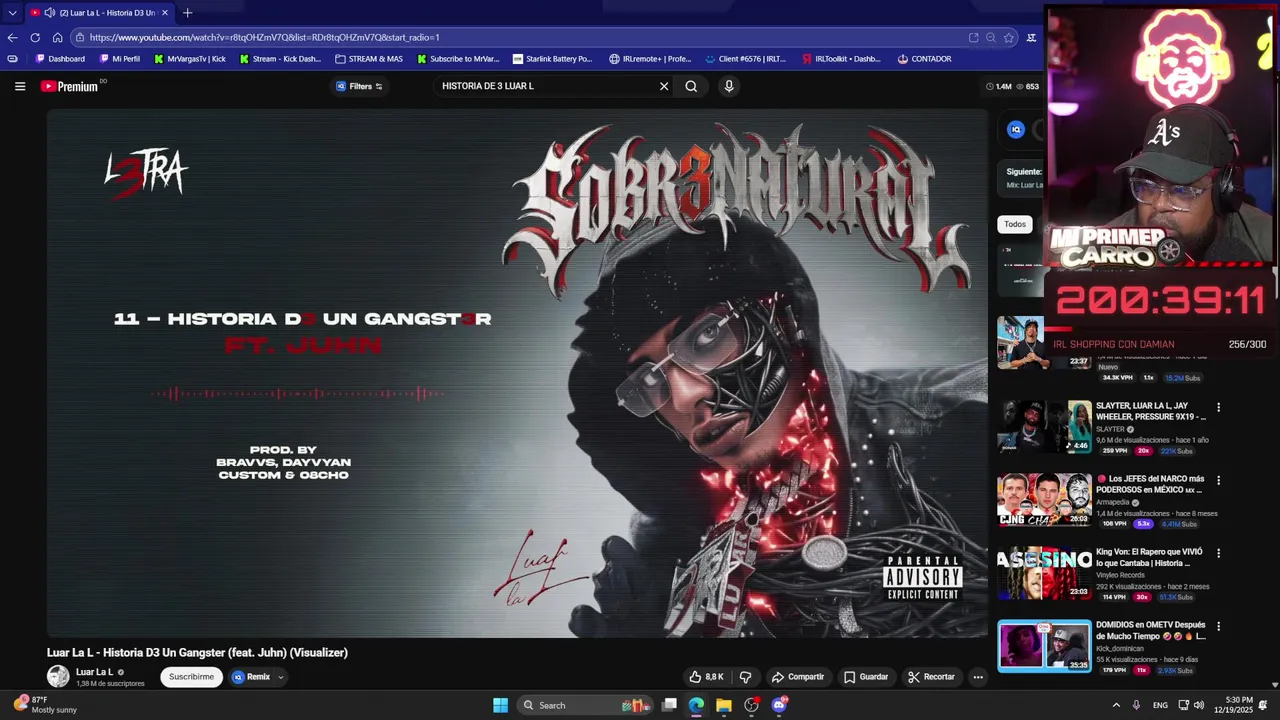Image resolution: width=1280 pixels, height=720 pixels.
Task: Like the video with 8,8 K thumbs up
Action: point(706,677)
